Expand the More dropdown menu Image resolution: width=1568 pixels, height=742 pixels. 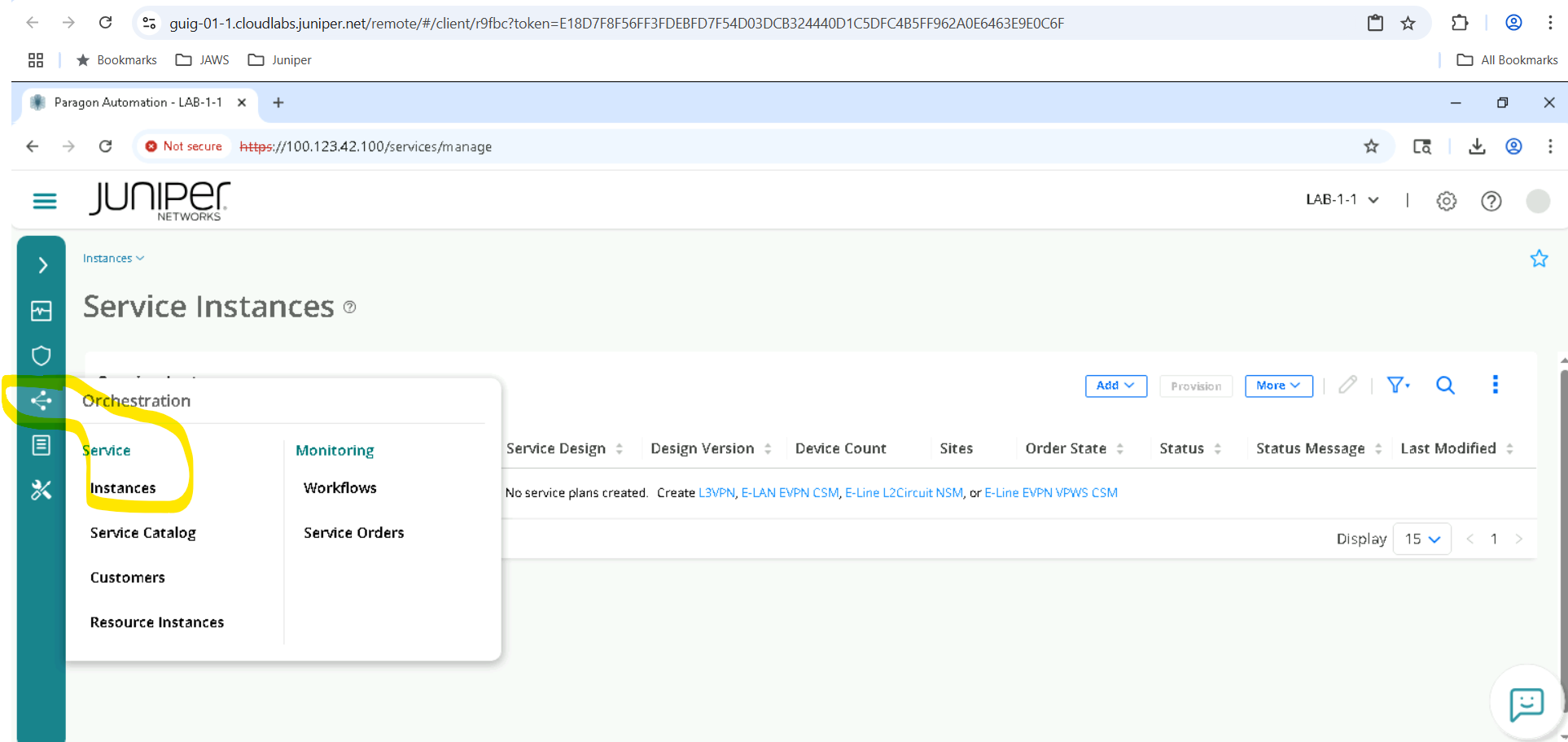pyautogui.click(x=1278, y=386)
